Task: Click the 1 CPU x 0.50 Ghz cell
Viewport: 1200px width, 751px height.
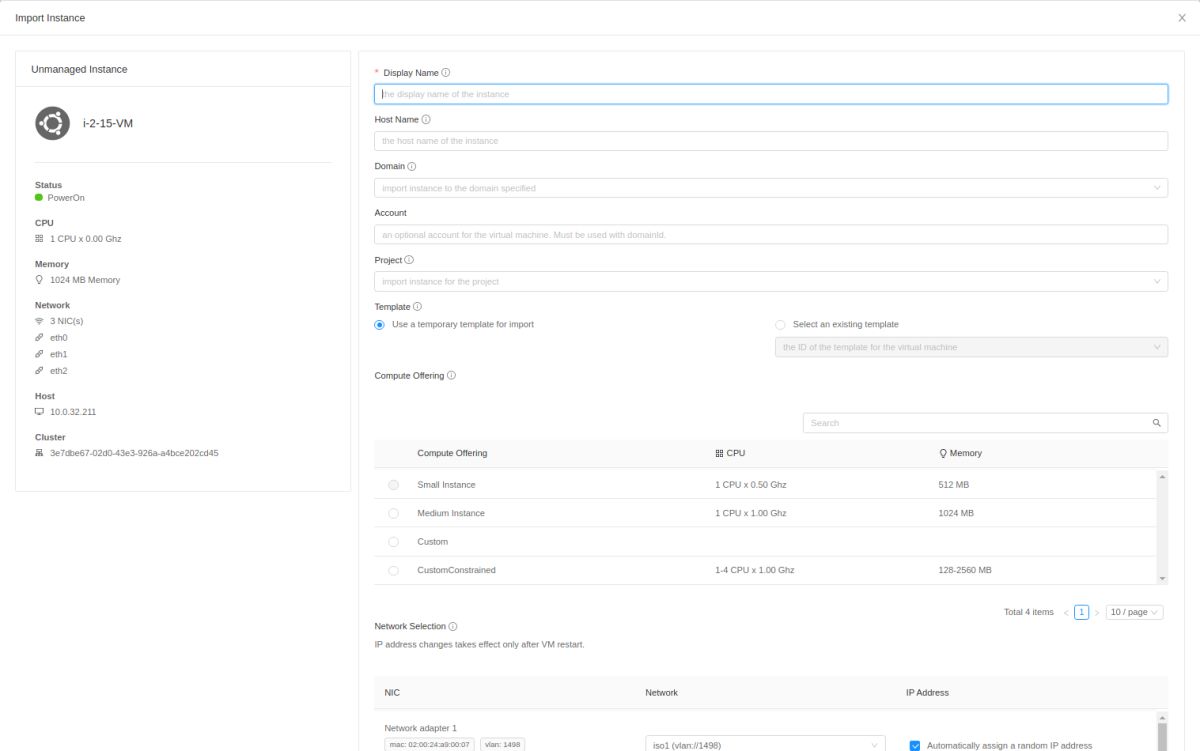Action: [x=751, y=485]
